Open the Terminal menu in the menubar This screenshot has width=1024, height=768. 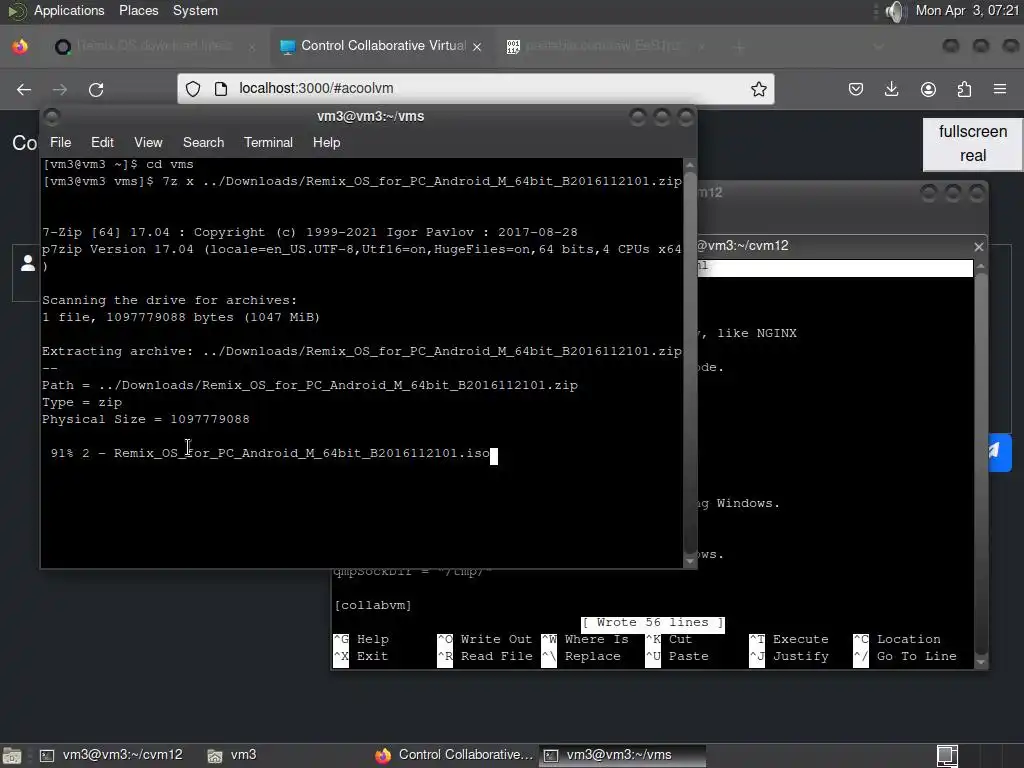[268, 142]
